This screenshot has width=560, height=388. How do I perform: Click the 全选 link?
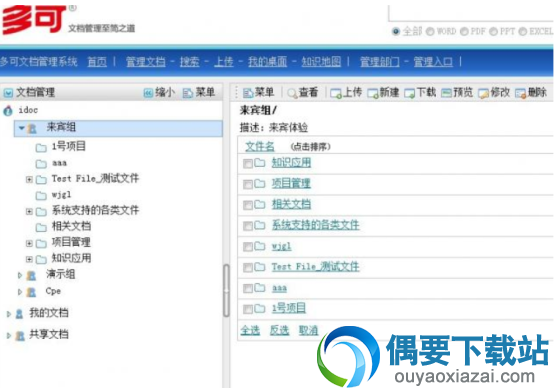point(250,330)
